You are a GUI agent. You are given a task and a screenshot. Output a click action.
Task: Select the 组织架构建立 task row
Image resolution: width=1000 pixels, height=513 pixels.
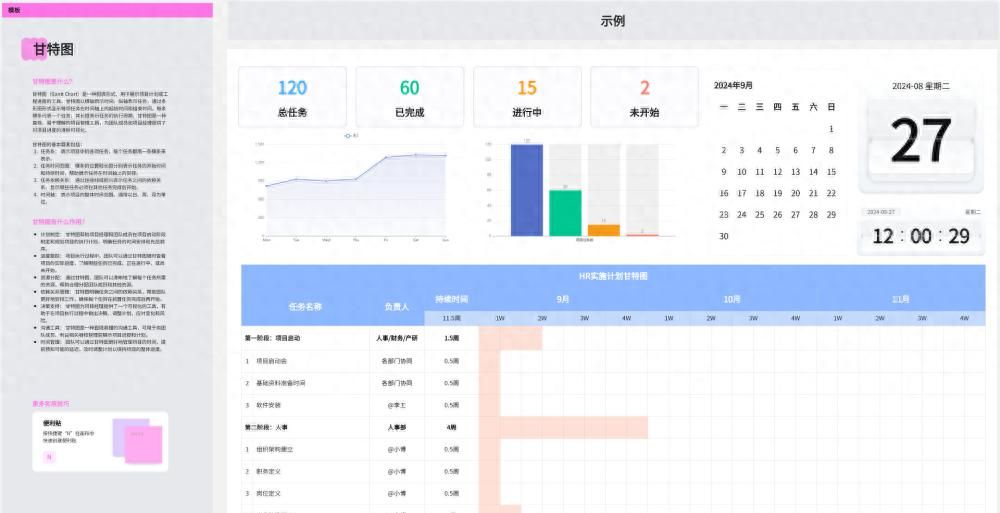pos(614,449)
